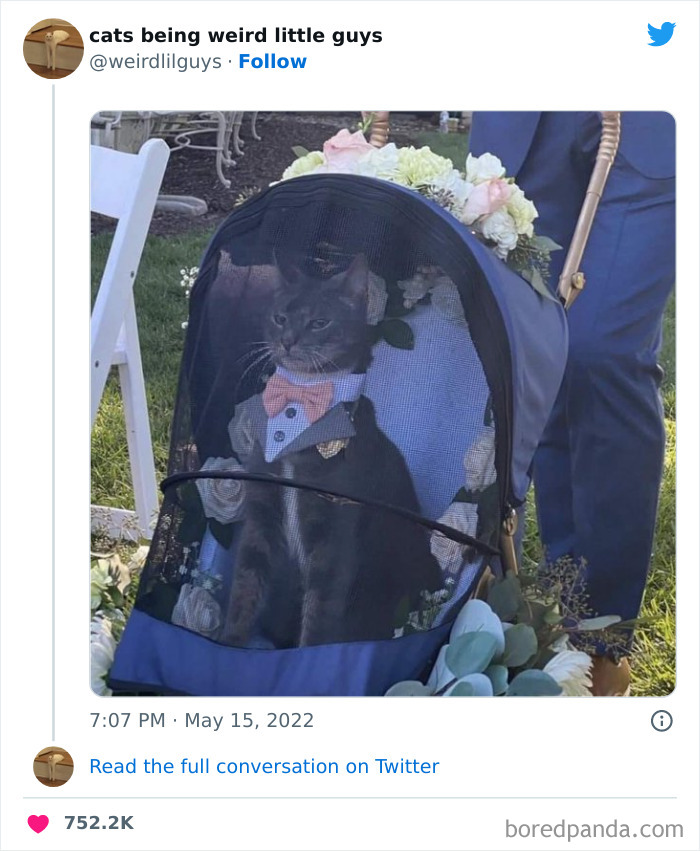Open the 7:07 PM timestamp link
The height and width of the screenshot is (851, 700).
click(x=128, y=720)
